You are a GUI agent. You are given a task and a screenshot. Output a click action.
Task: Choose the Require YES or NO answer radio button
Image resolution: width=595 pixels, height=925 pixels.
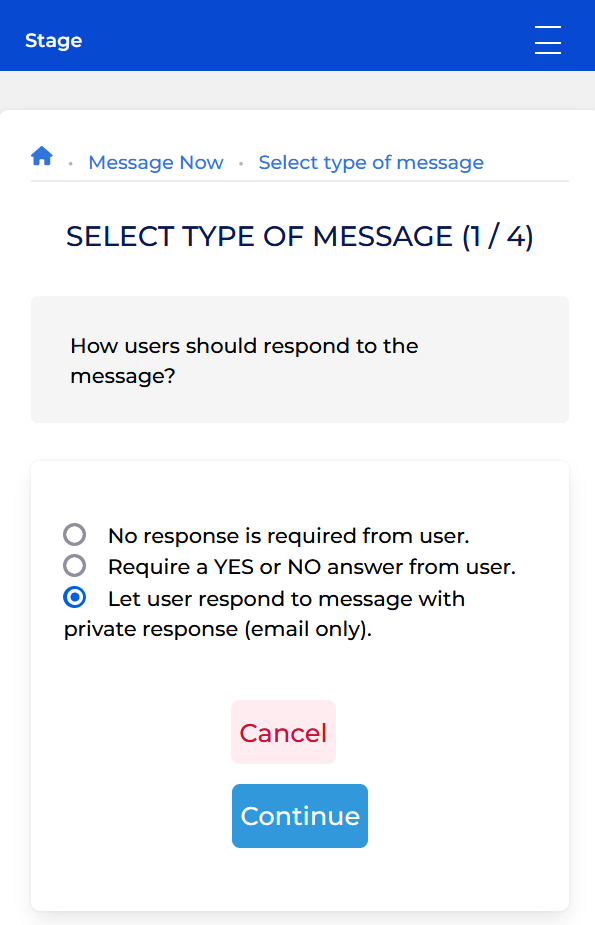pos(74,566)
